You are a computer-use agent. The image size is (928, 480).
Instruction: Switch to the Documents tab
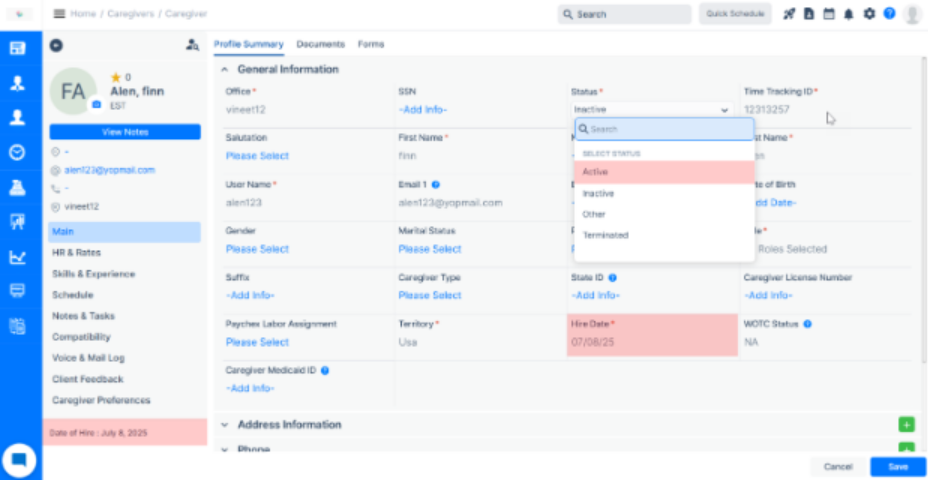(x=320, y=44)
